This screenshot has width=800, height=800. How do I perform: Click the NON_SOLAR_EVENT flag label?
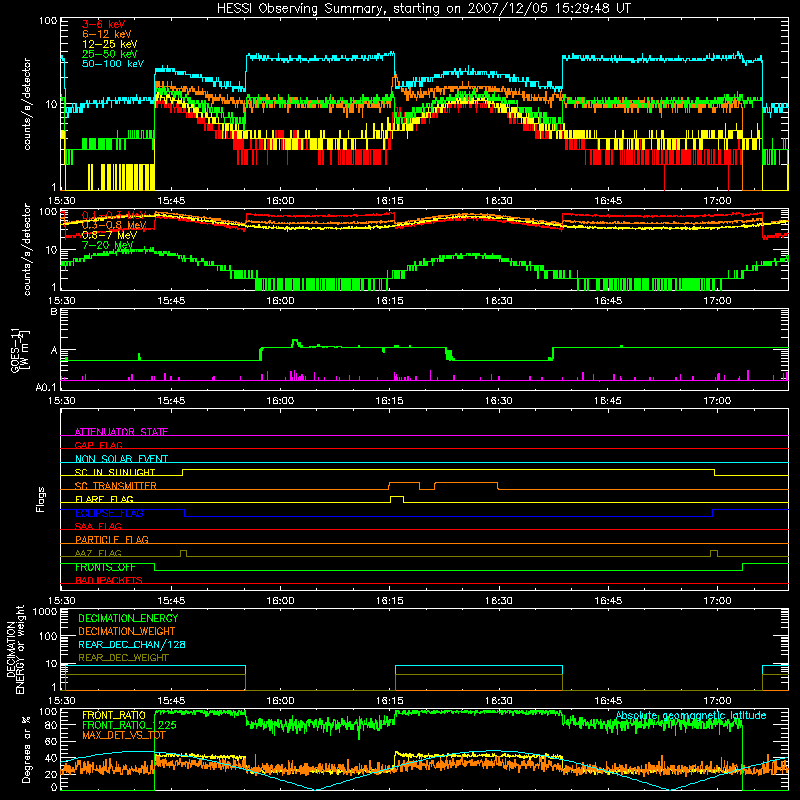click(x=121, y=459)
